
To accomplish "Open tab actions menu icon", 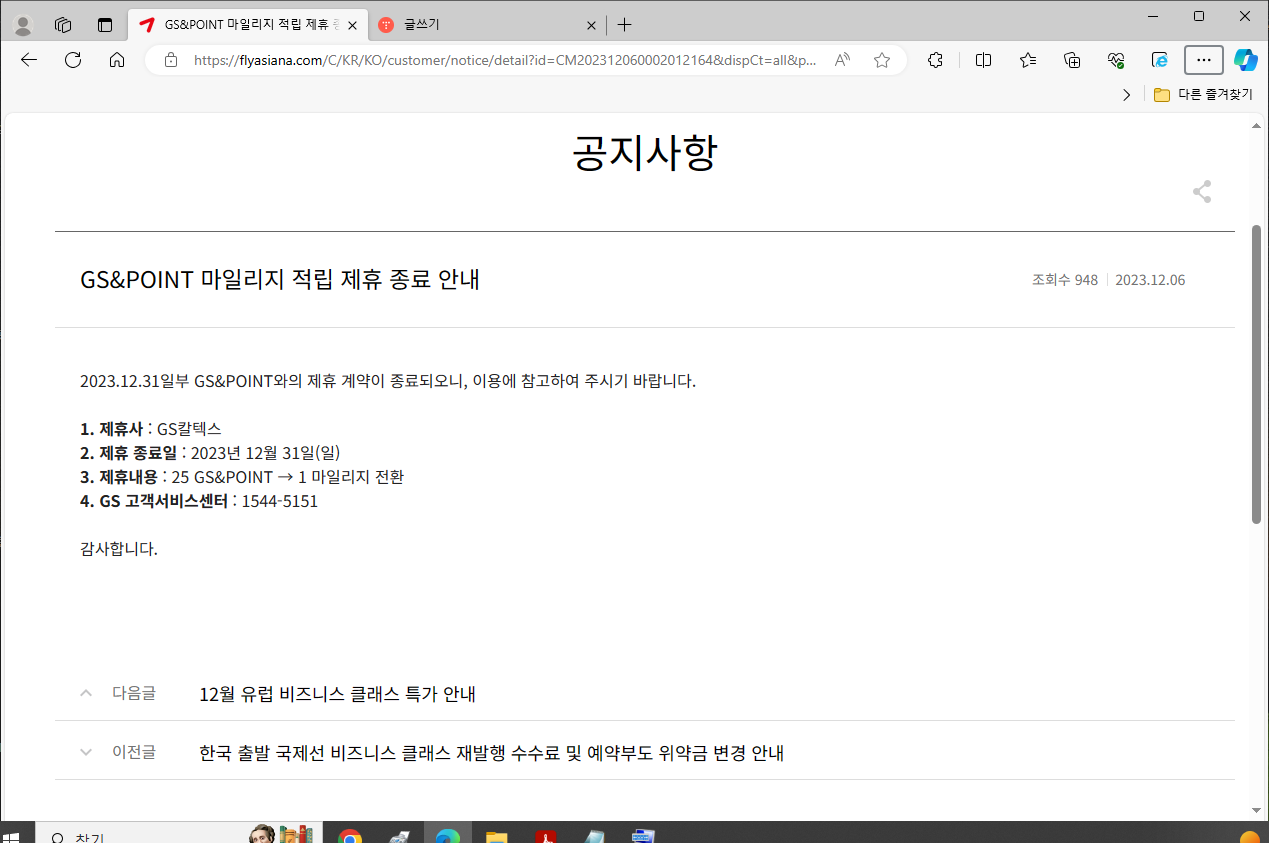I will click(x=105, y=25).
